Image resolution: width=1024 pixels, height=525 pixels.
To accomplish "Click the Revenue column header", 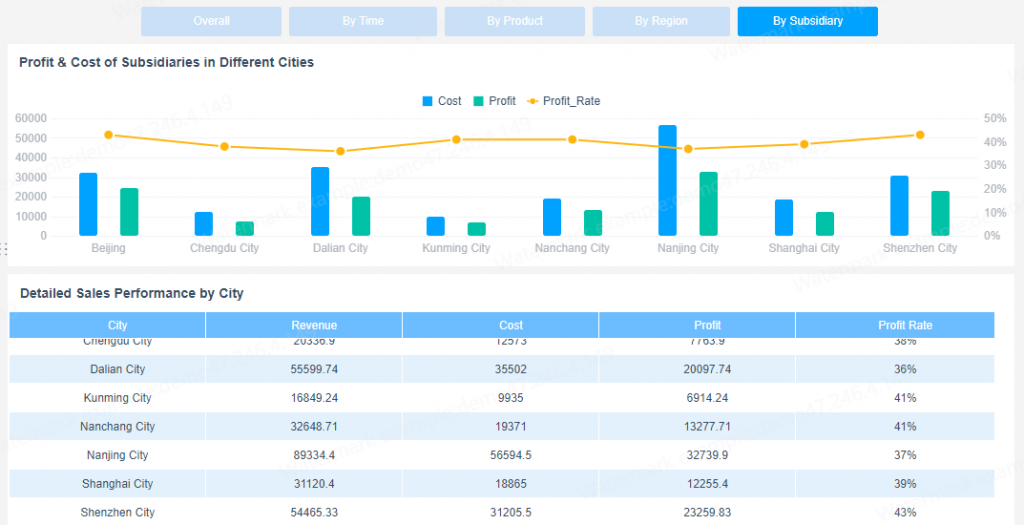I will [304, 325].
